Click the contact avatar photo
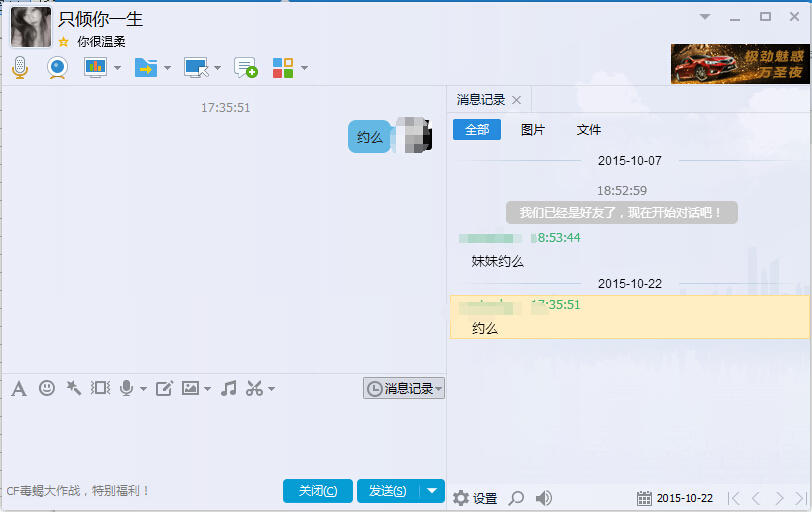The image size is (812, 512). [x=31, y=27]
